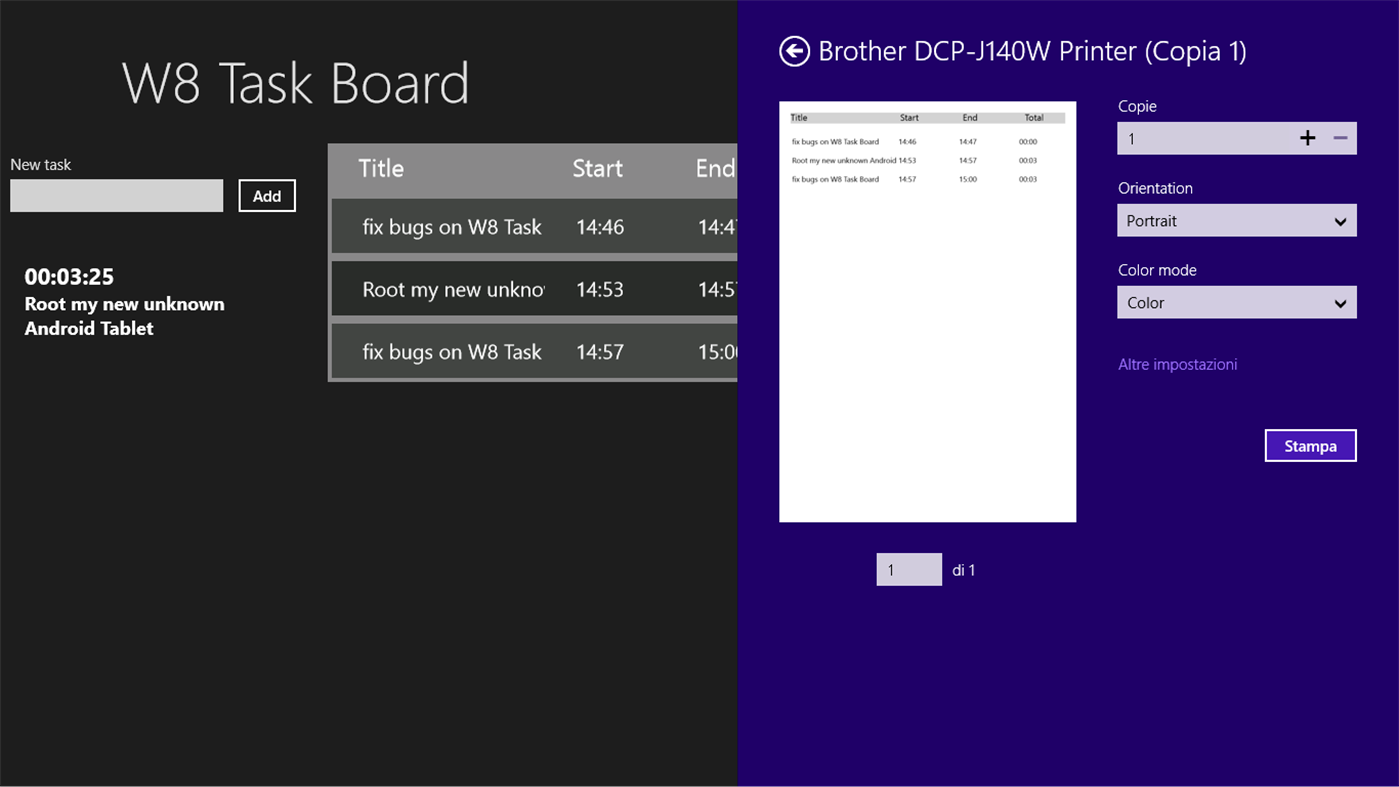Increase copy count with the plus icon

1307,138
